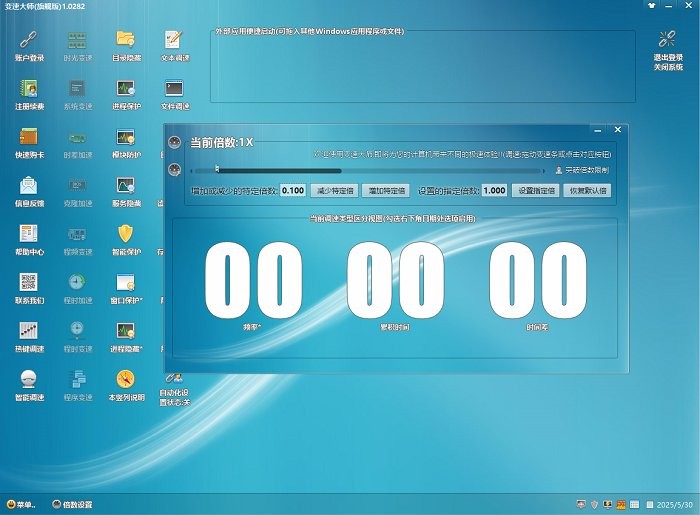Click the specific multiplier field showing 0.100

[293, 190]
